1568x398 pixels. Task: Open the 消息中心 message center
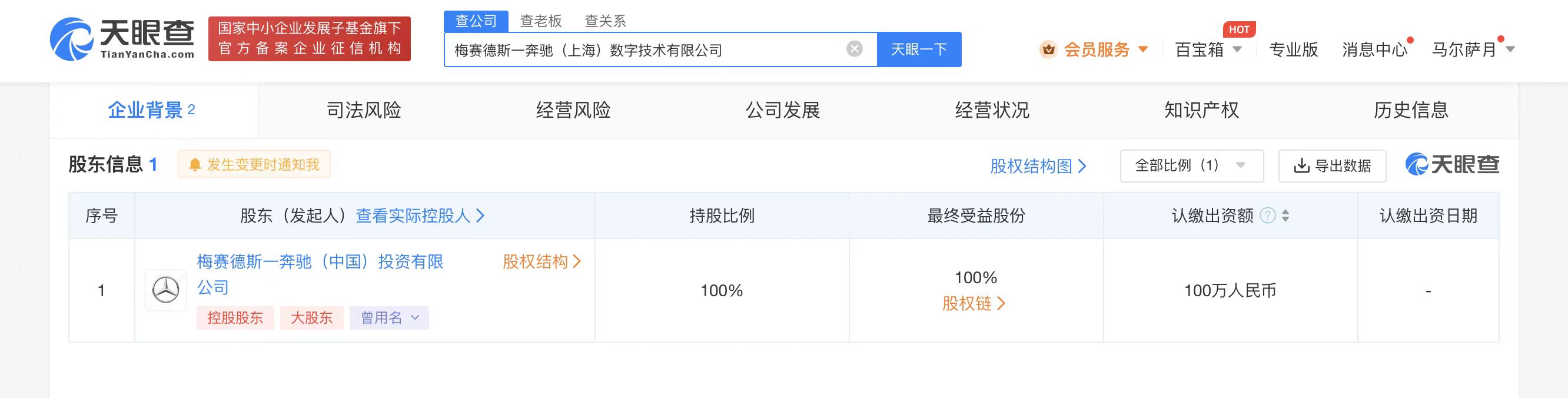[x=1374, y=49]
